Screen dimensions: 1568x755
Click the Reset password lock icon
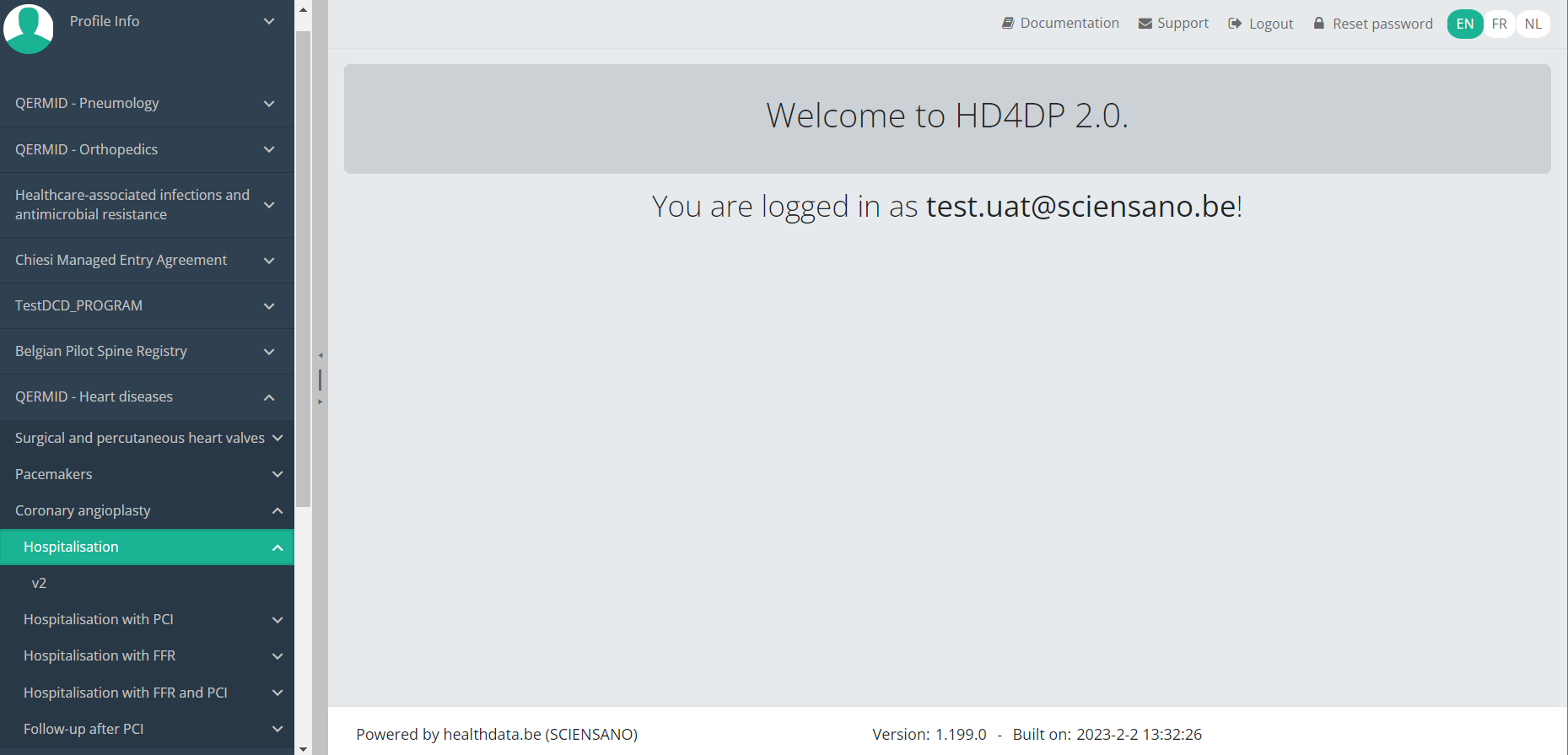(1319, 24)
